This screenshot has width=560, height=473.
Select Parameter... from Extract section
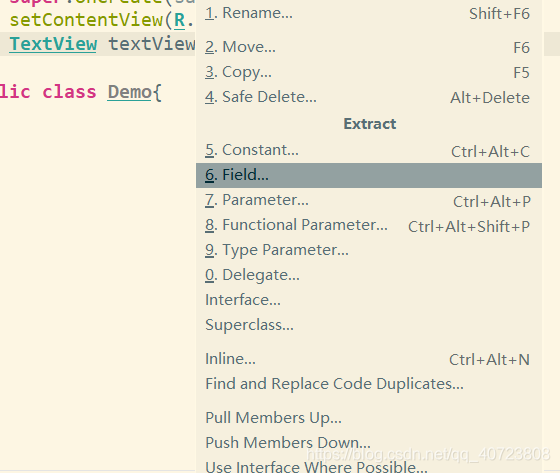[x=369, y=200]
